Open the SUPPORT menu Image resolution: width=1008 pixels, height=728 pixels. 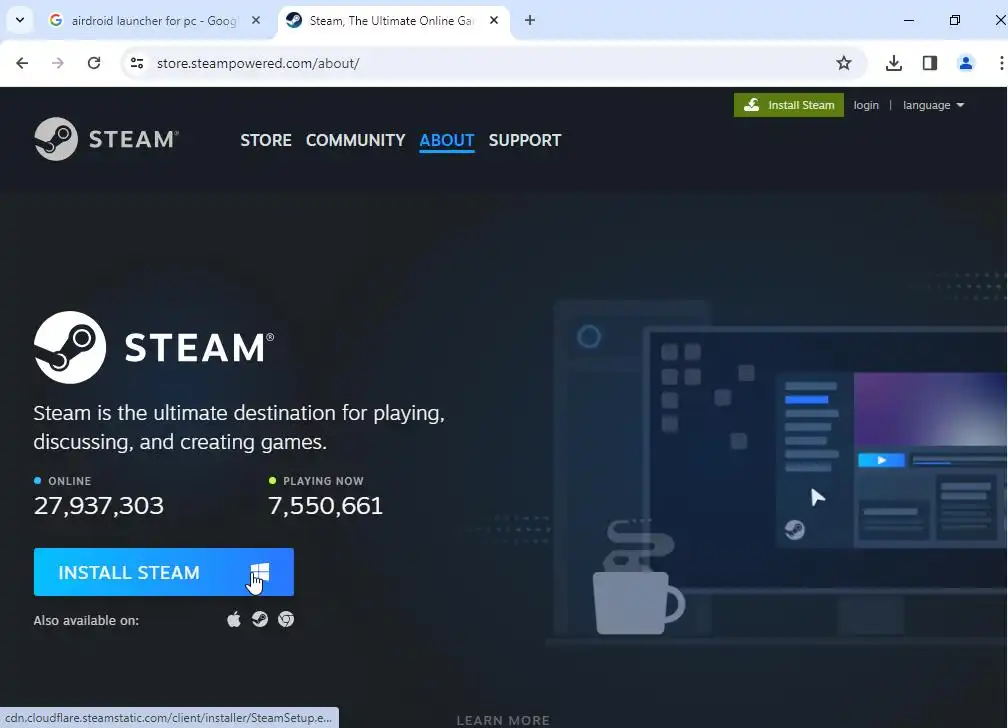525,140
